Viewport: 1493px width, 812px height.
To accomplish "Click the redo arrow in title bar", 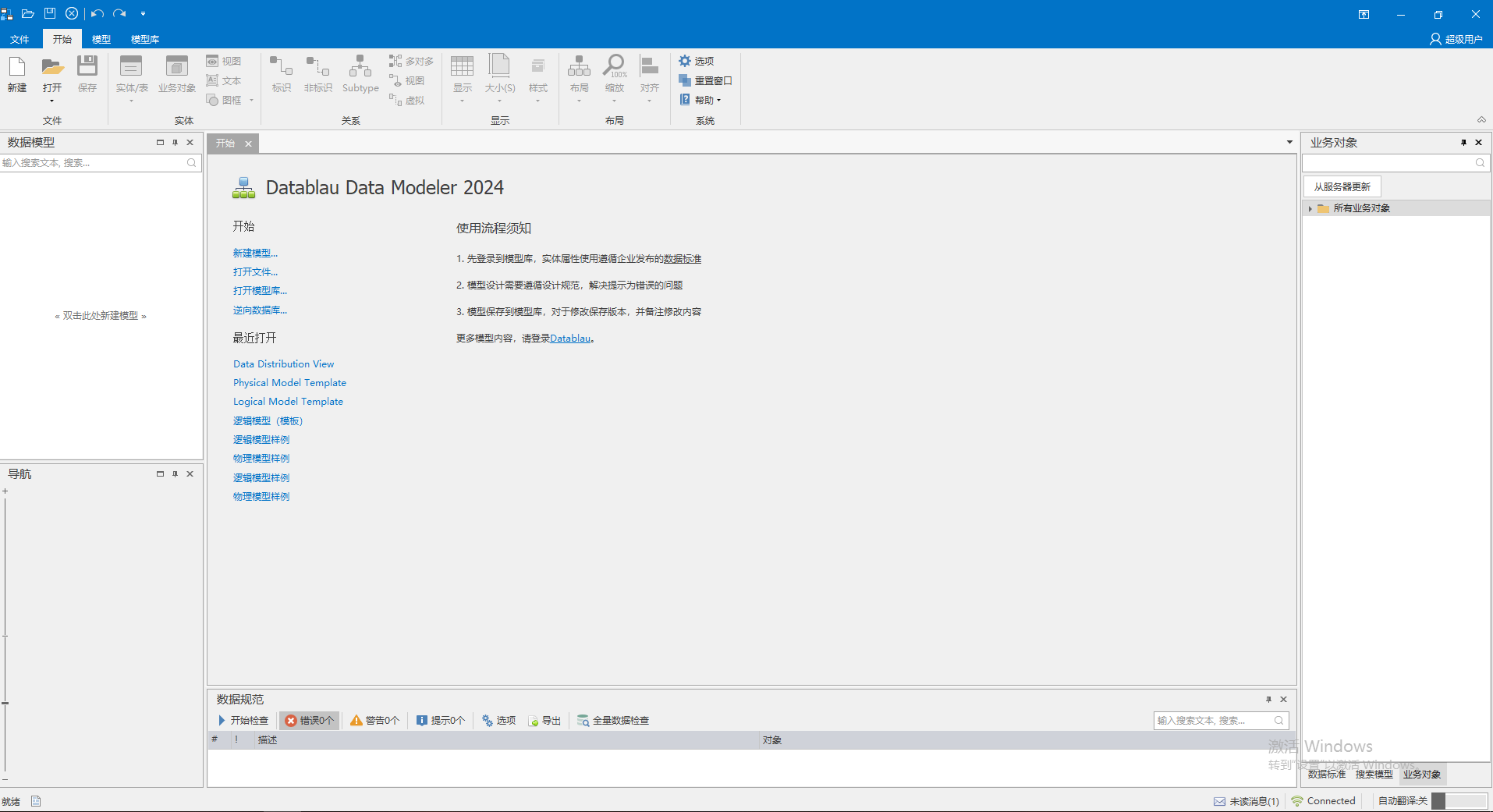I will (x=119, y=13).
